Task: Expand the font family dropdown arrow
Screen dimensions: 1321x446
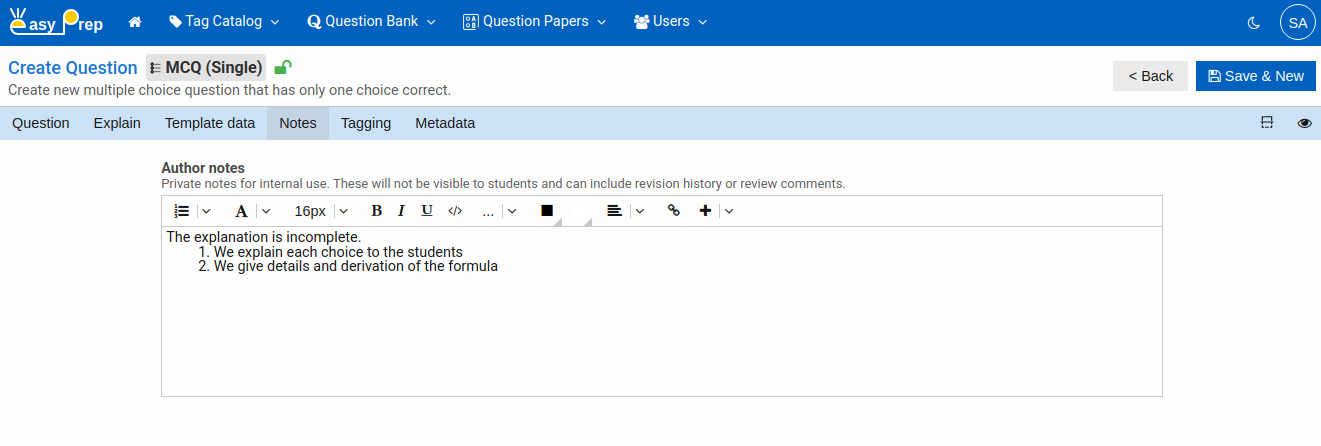Action: (x=265, y=211)
